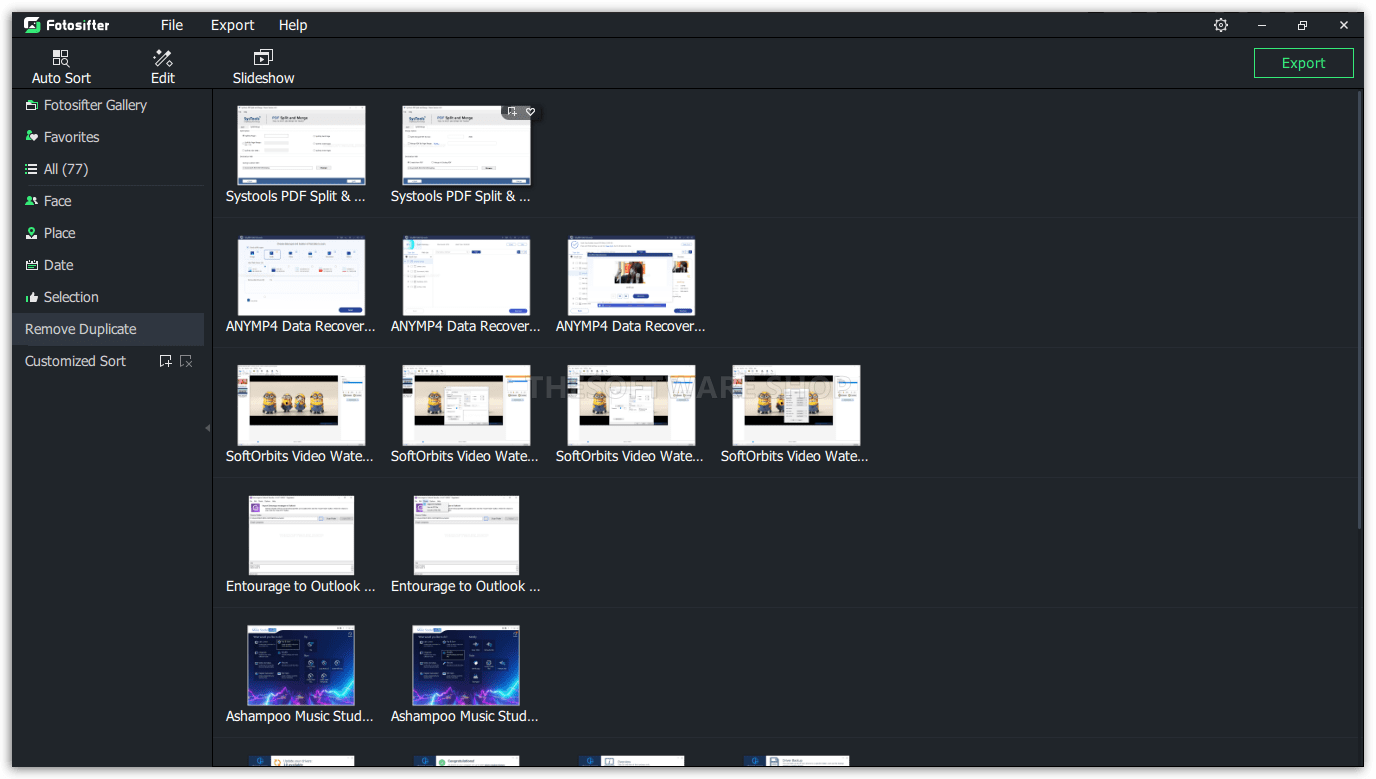Click the first 'ANYMP4 Data Recover...' caption
1376x779 pixels.
pyautogui.click(x=301, y=327)
